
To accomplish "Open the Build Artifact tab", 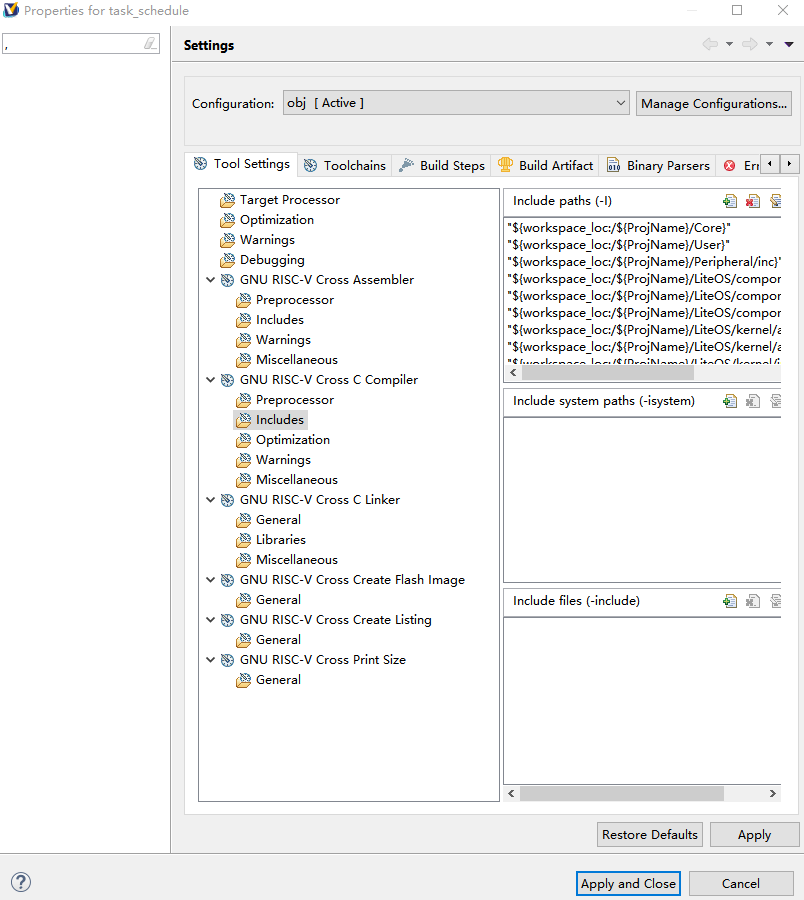I will [545, 165].
